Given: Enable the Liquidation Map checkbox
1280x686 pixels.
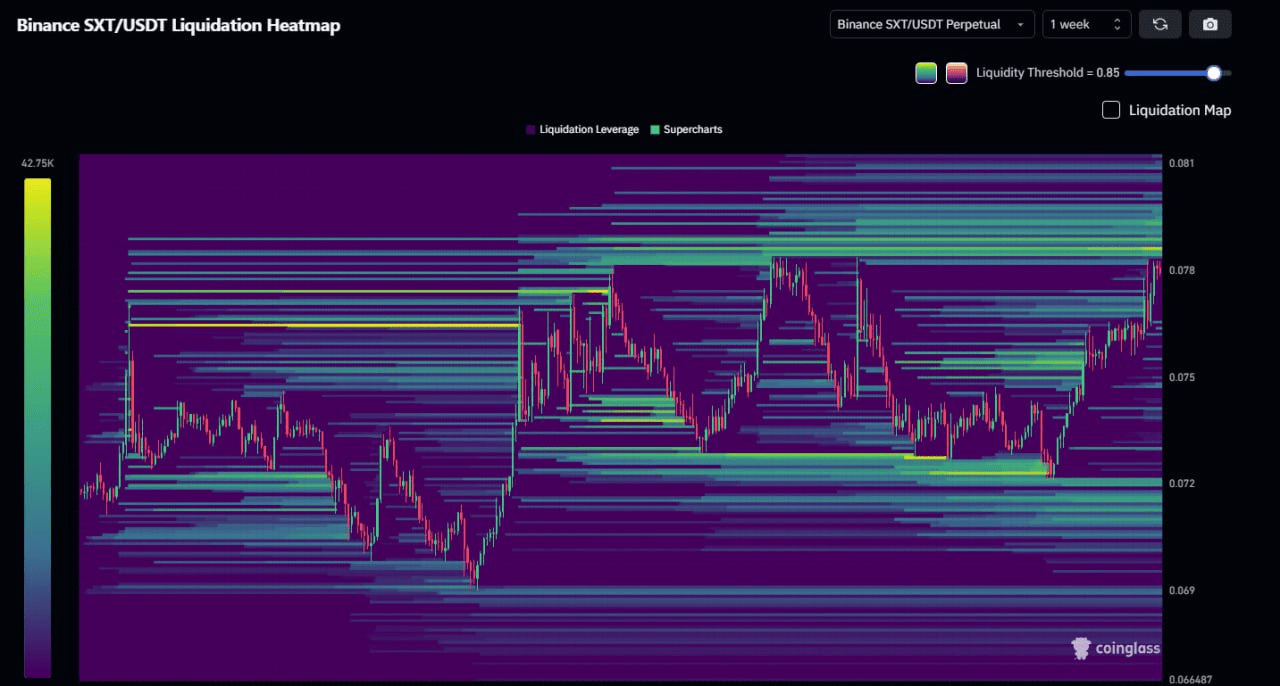Looking at the screenshot, I should pyautogui.click(x=1111, y=110).
